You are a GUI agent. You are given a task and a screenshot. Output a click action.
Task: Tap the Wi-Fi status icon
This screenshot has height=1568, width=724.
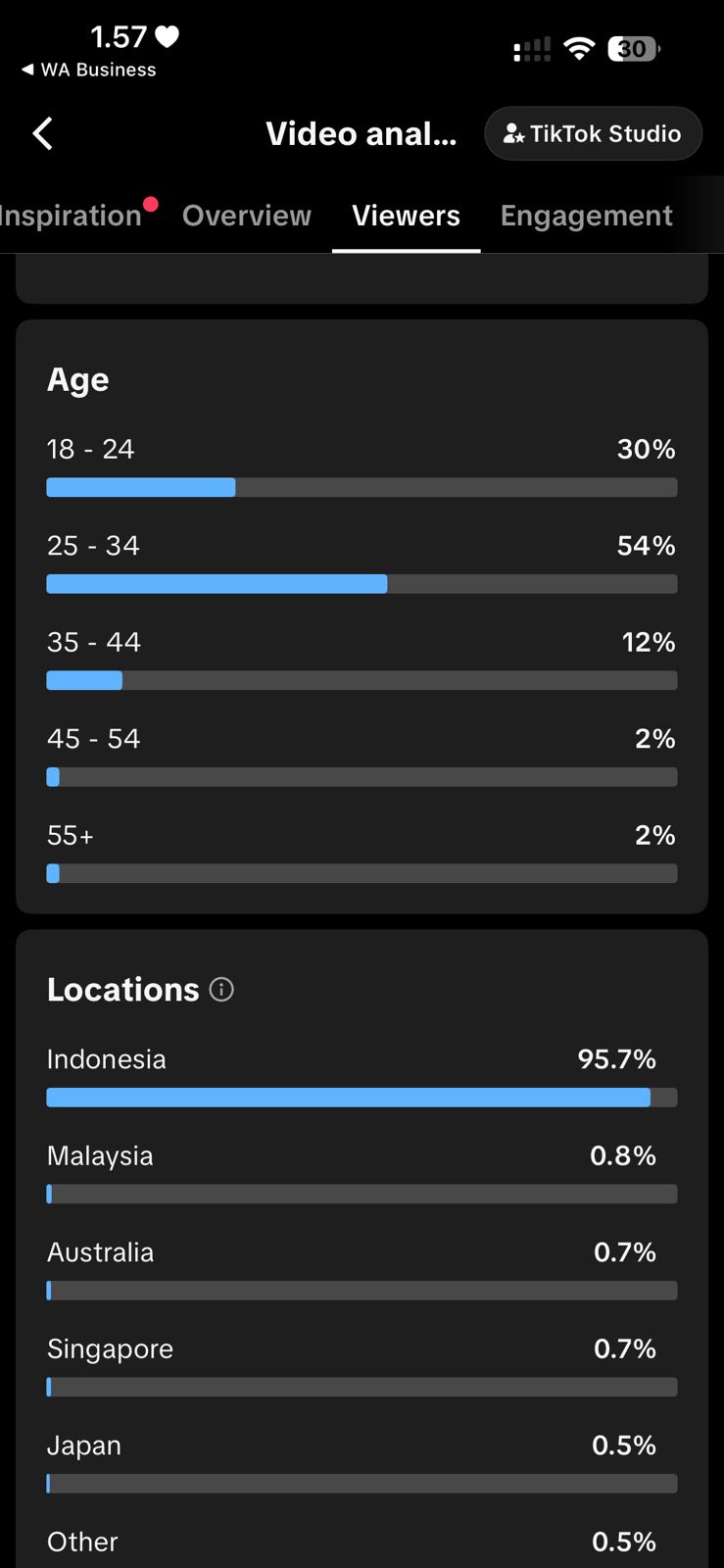pos(580,49)
